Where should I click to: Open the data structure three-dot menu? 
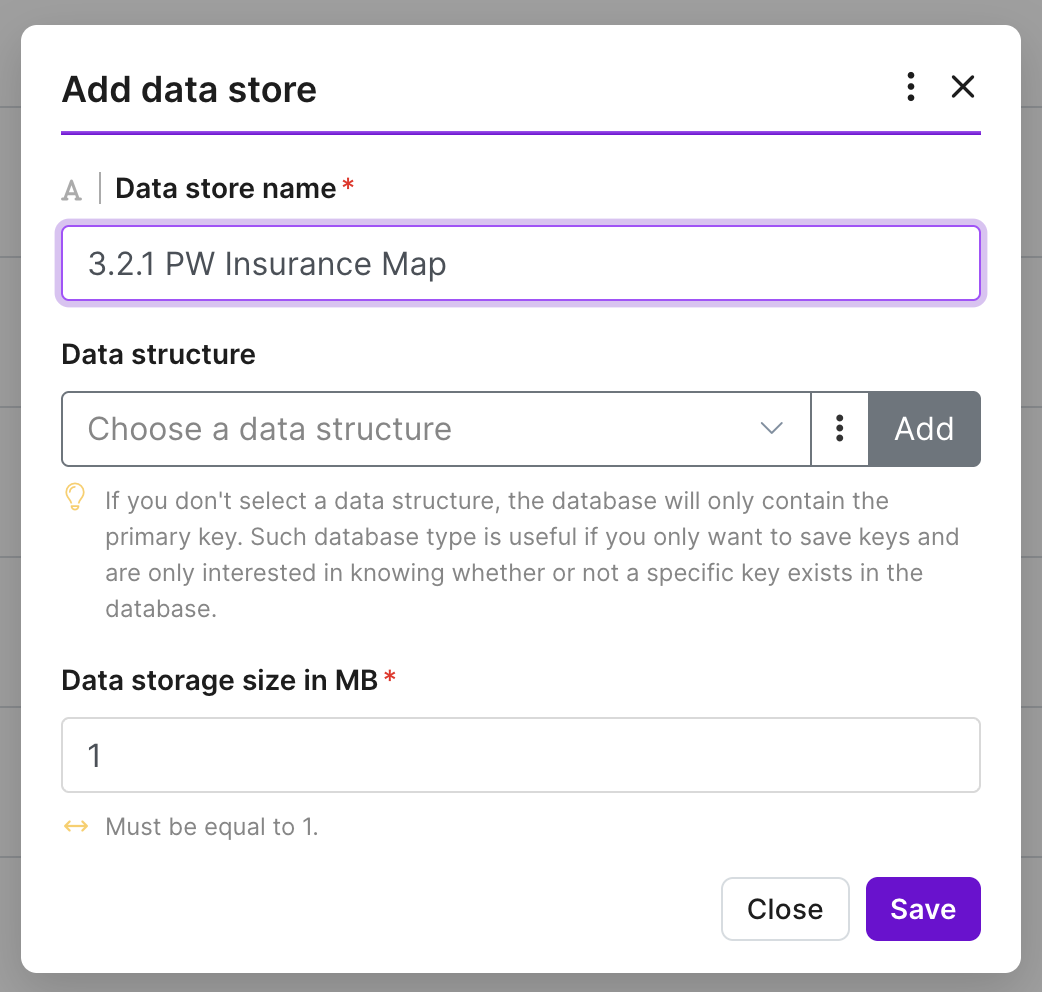pos(840,429)
